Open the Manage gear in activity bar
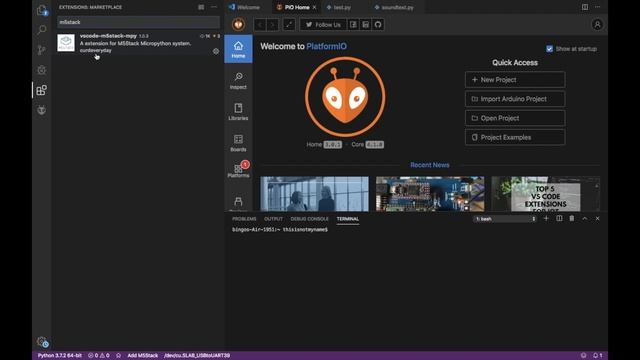Viewport: 640px width, 360px height. (42, 342)
